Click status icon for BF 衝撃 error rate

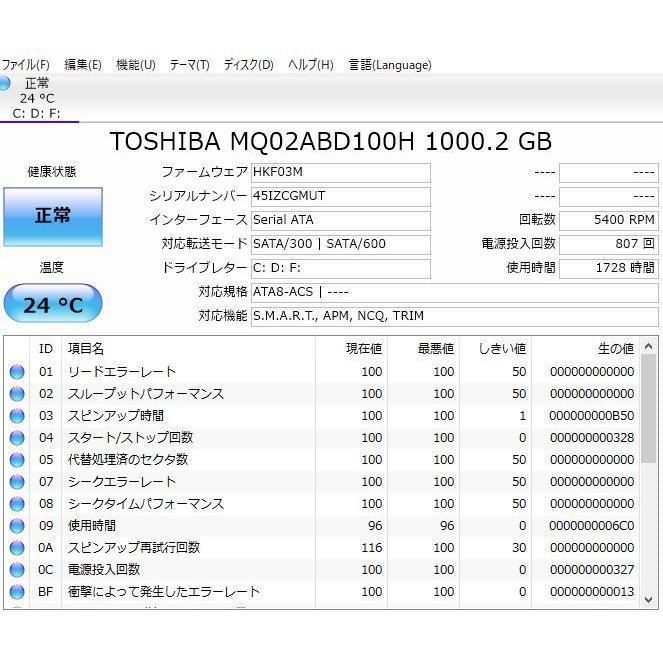17,592
